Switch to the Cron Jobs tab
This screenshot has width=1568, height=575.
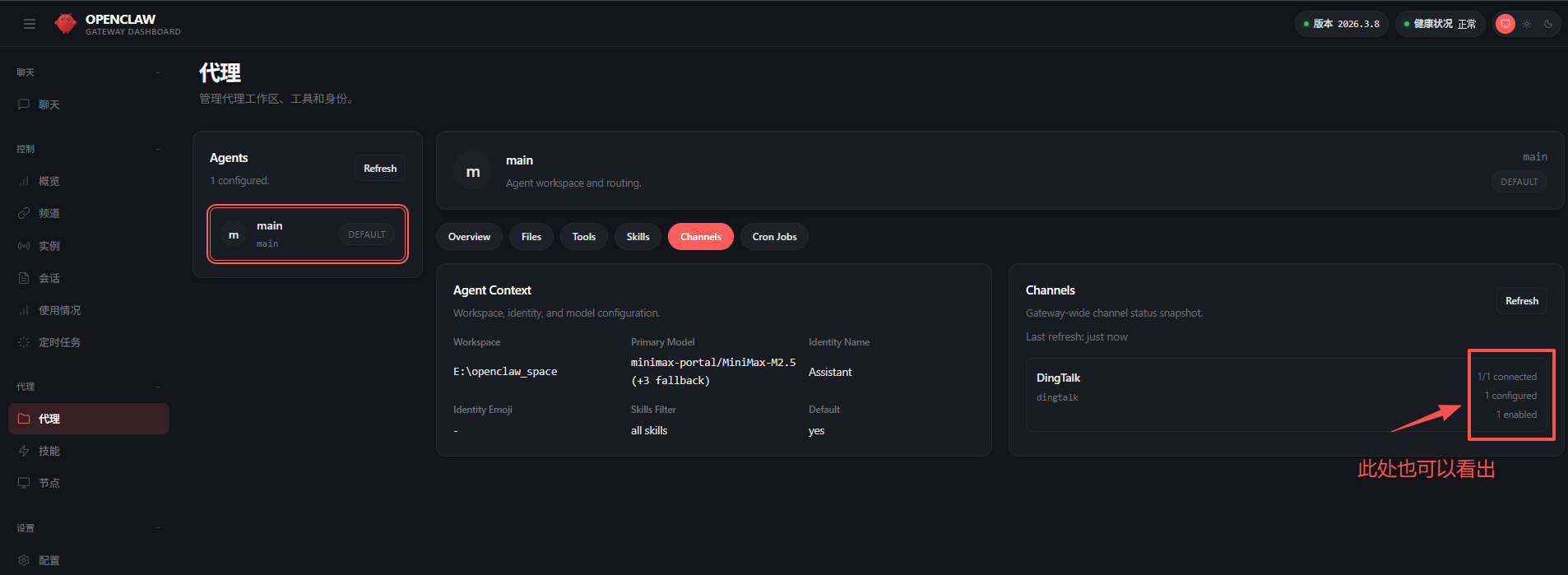pyautogui.click(x=774, y=236)
